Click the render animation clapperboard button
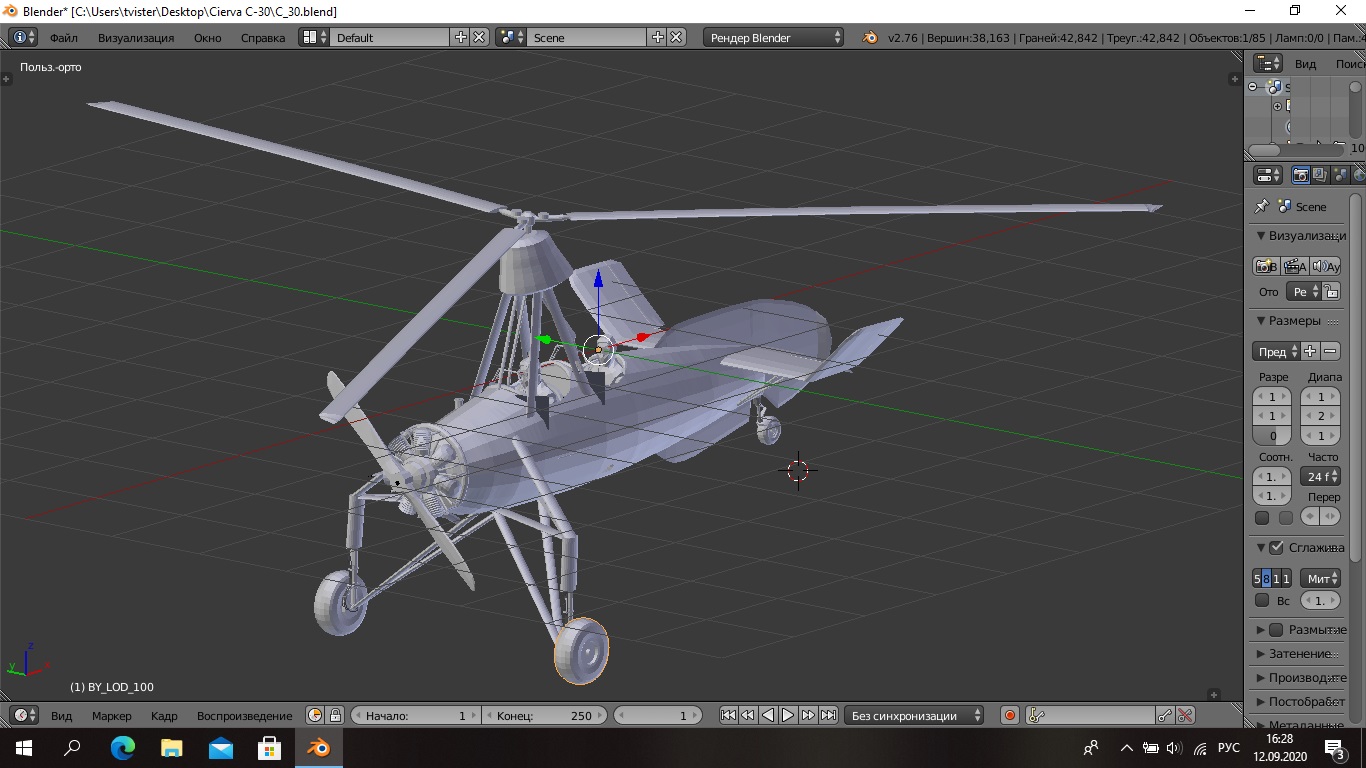 (x=1295, y=266)
